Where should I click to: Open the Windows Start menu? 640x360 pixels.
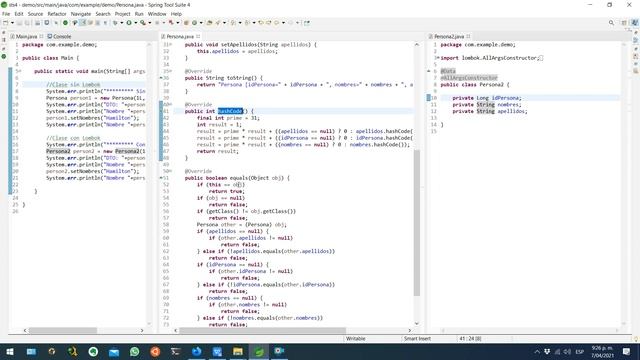click(x=10, y=351)
